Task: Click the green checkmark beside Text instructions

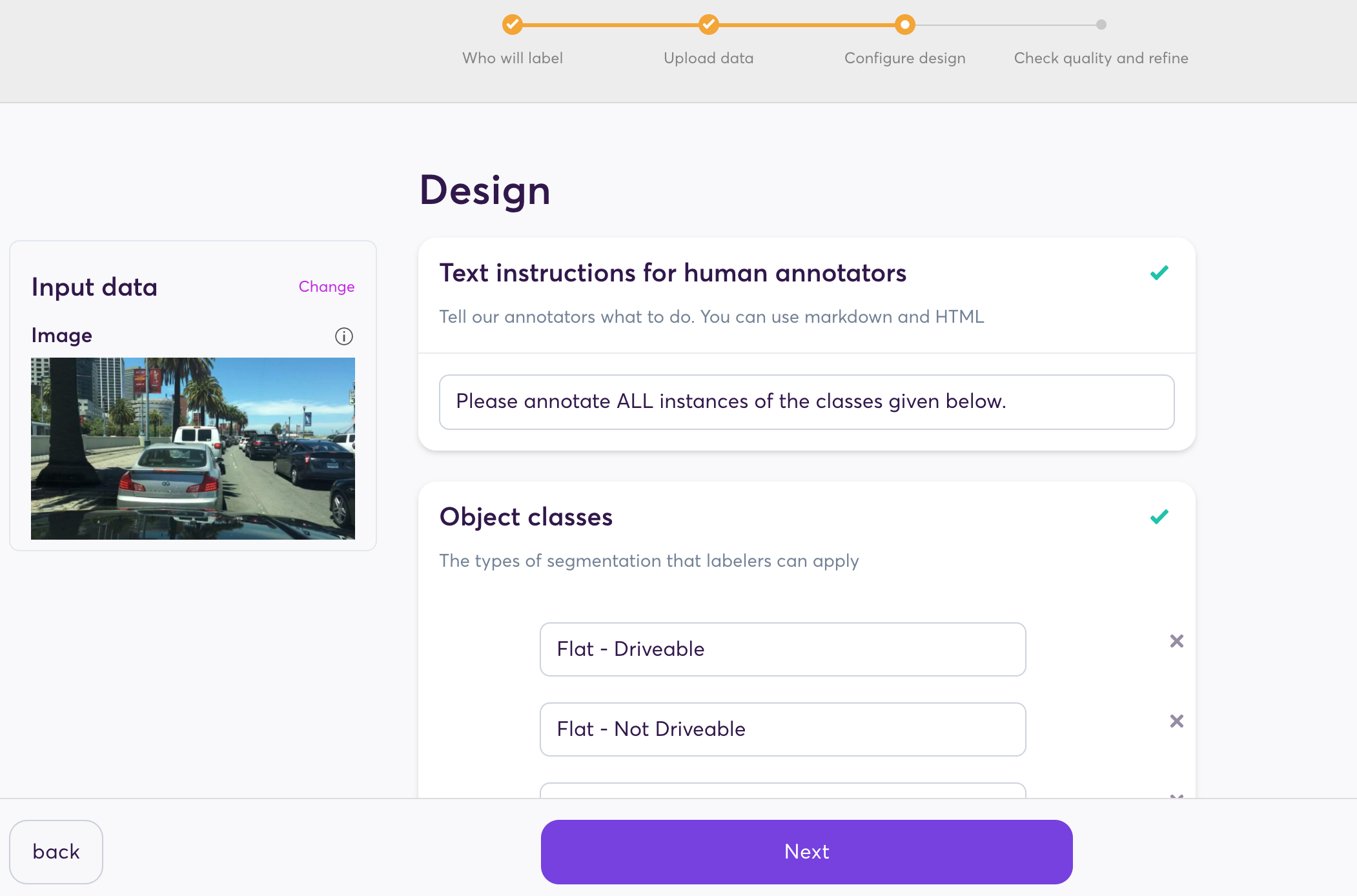Action: (1159, 273)
